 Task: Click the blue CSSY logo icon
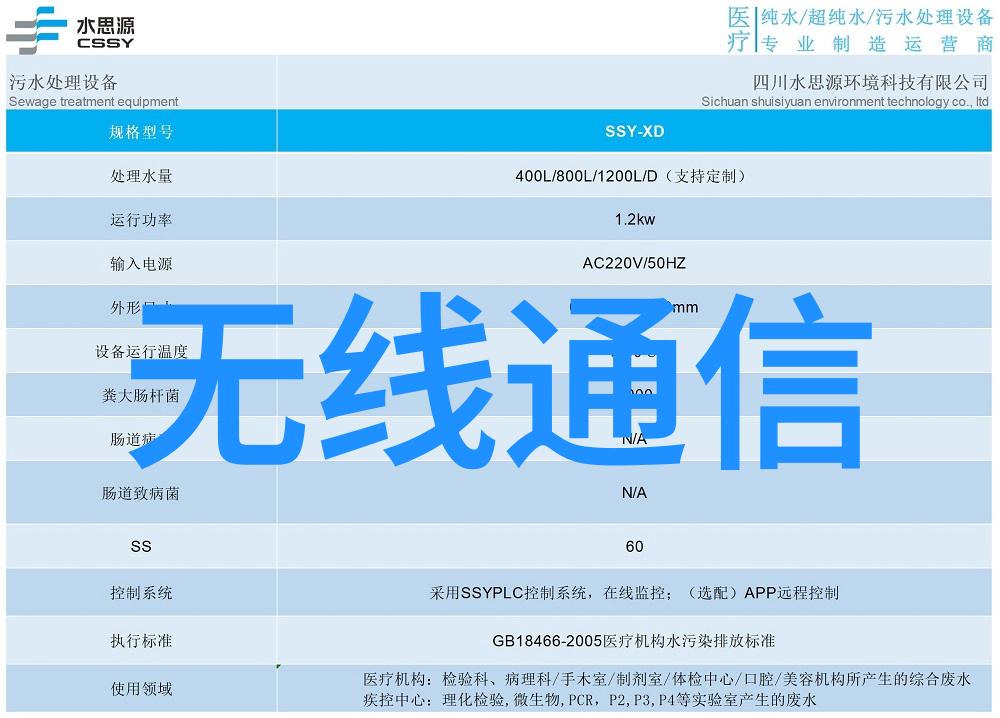(x=36, y=29)
